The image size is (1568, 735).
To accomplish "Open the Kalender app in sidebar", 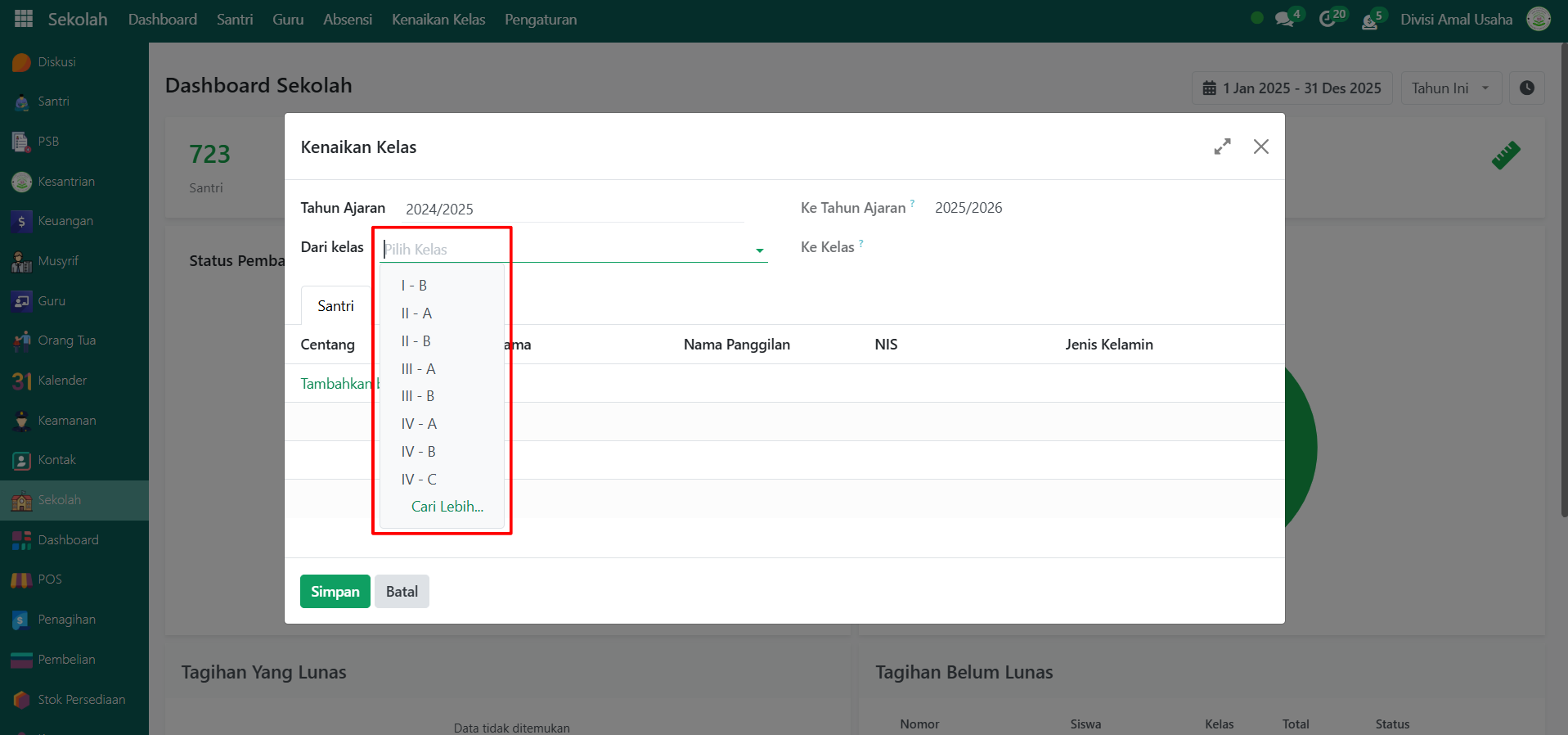I will (61, 381).
